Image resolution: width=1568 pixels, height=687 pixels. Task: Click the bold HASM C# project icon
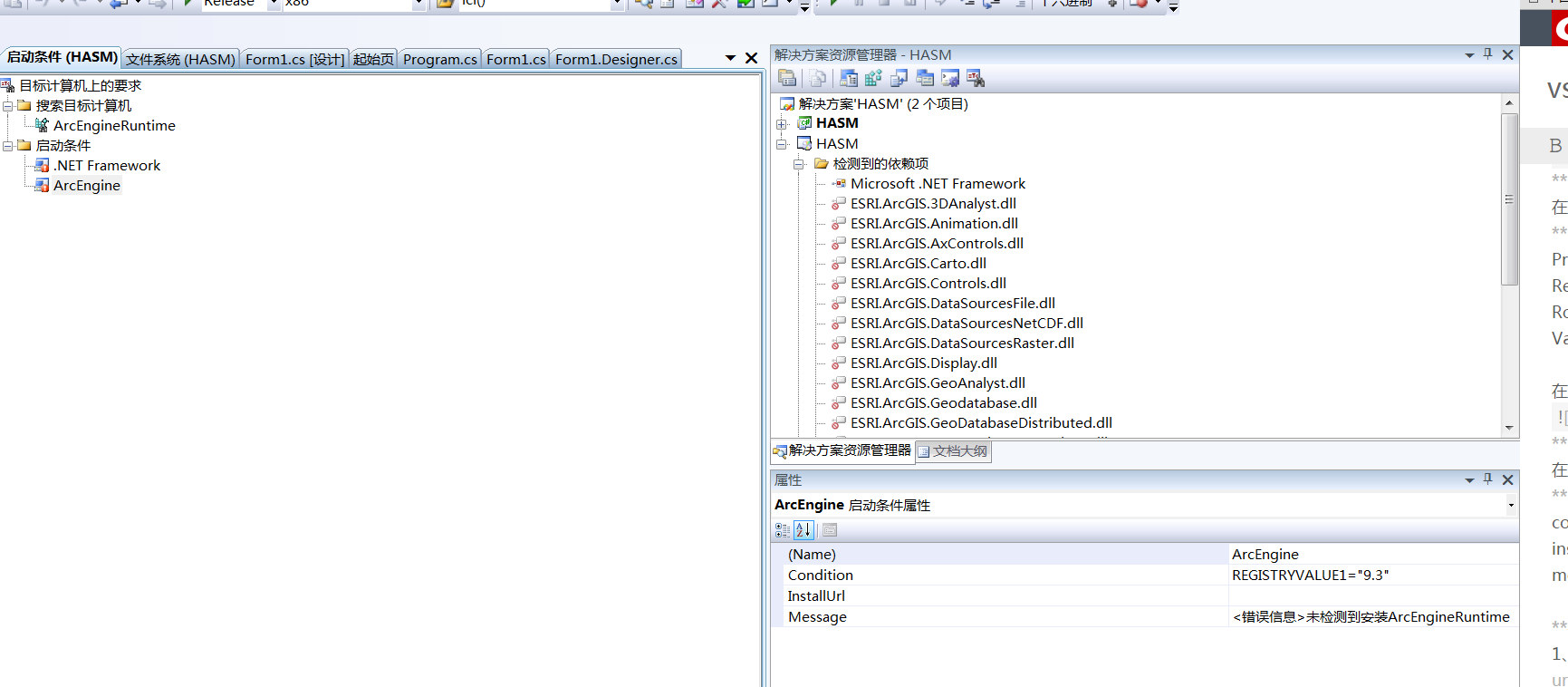click(x=804, y=123)
